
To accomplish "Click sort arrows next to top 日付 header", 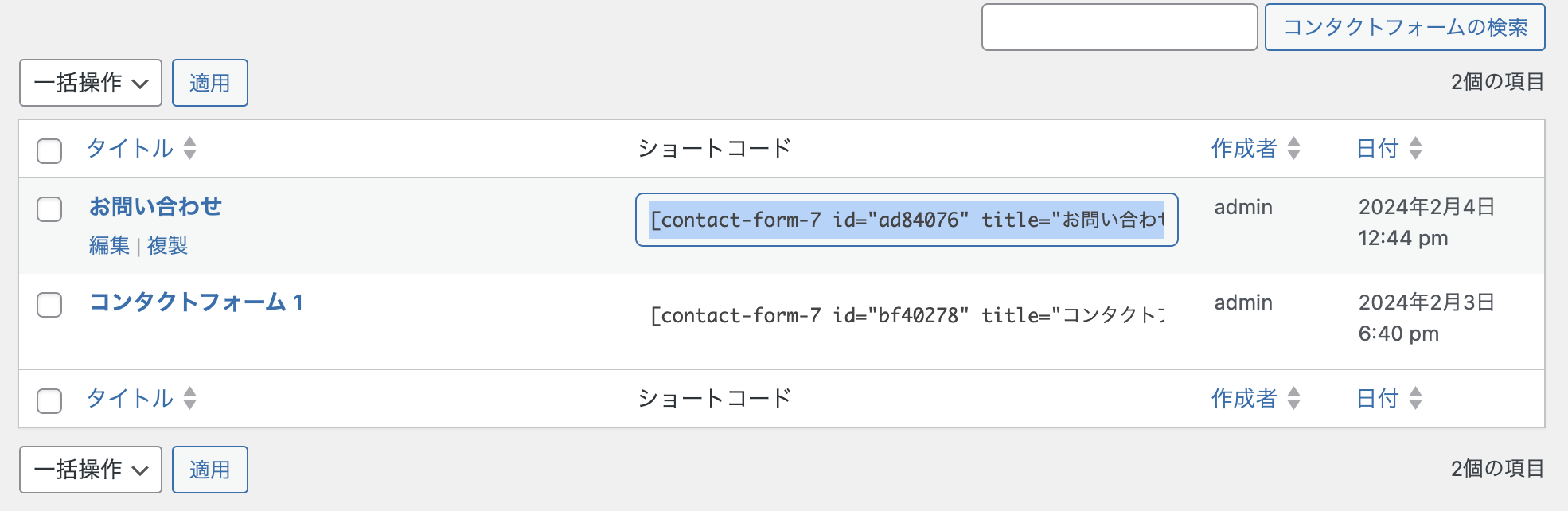I will click(1415, 148).
